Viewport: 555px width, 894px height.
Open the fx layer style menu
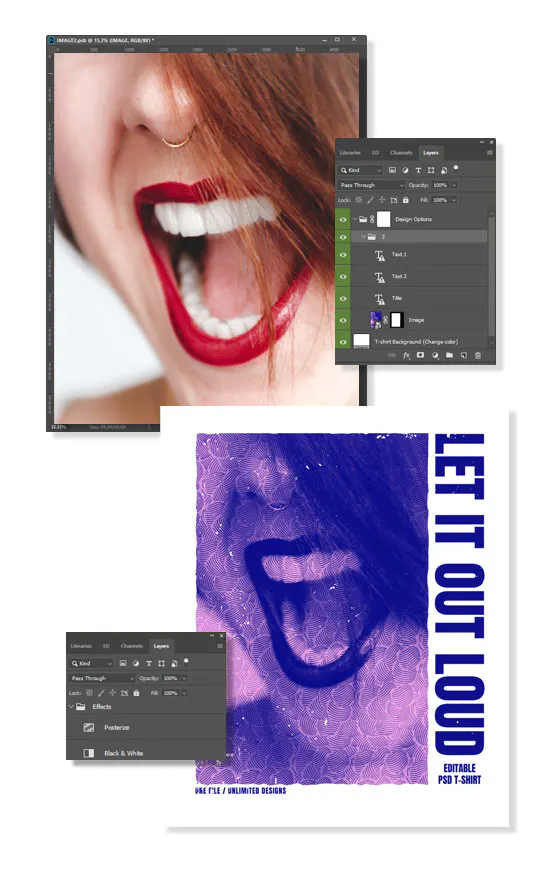coord(407,355)
